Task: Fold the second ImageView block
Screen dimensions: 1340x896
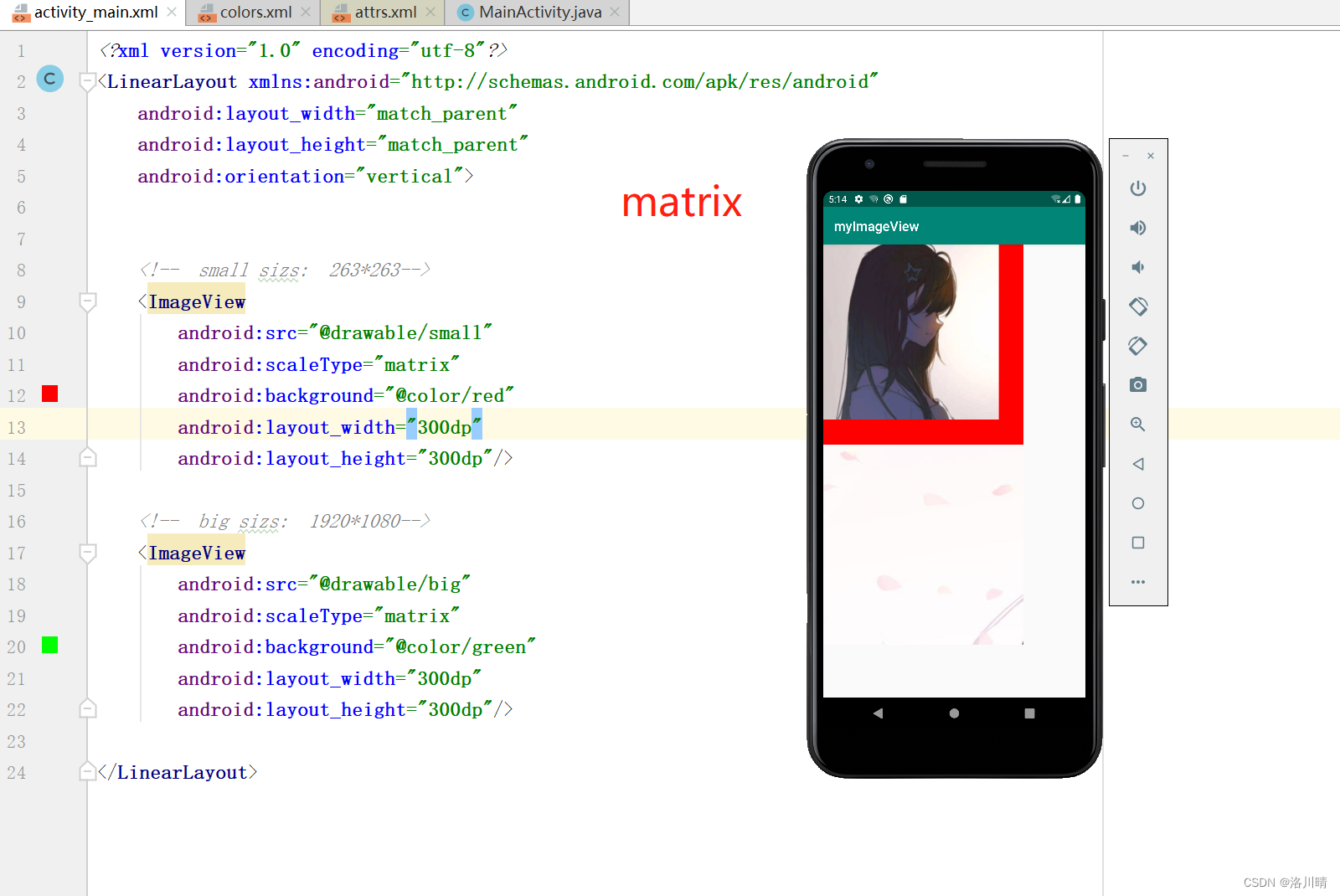Action: [x=87, y=553]
